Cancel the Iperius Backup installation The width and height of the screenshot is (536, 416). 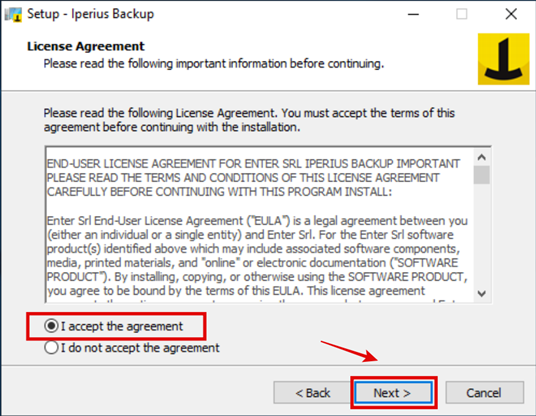tap(484, 393)
